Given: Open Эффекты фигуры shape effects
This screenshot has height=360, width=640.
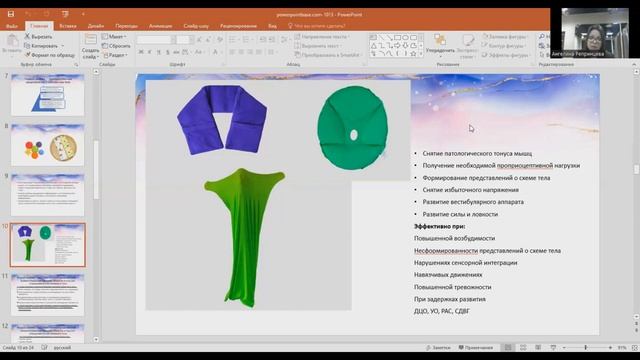Looking at the screenshot, I should (506, 55).
